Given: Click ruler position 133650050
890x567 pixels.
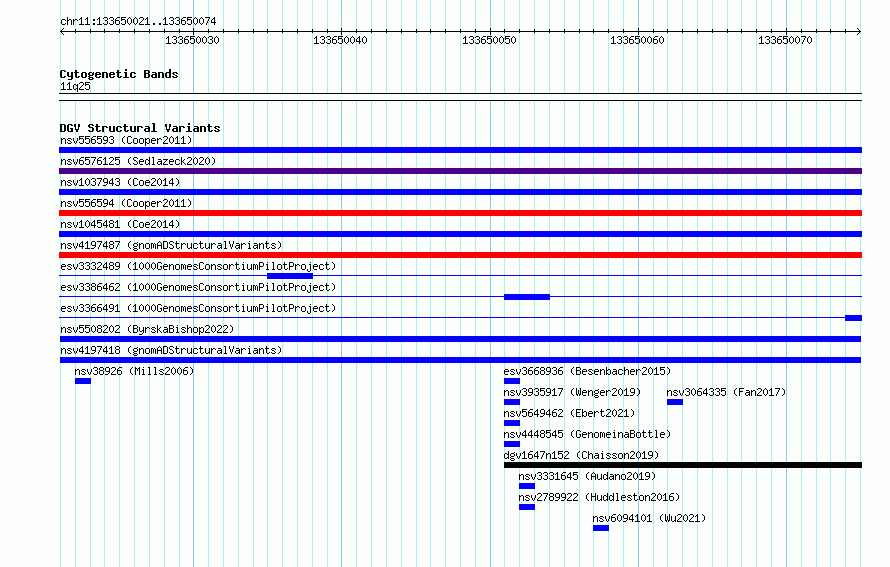Looking at the screenshot, I should click(x=489, y=40).
